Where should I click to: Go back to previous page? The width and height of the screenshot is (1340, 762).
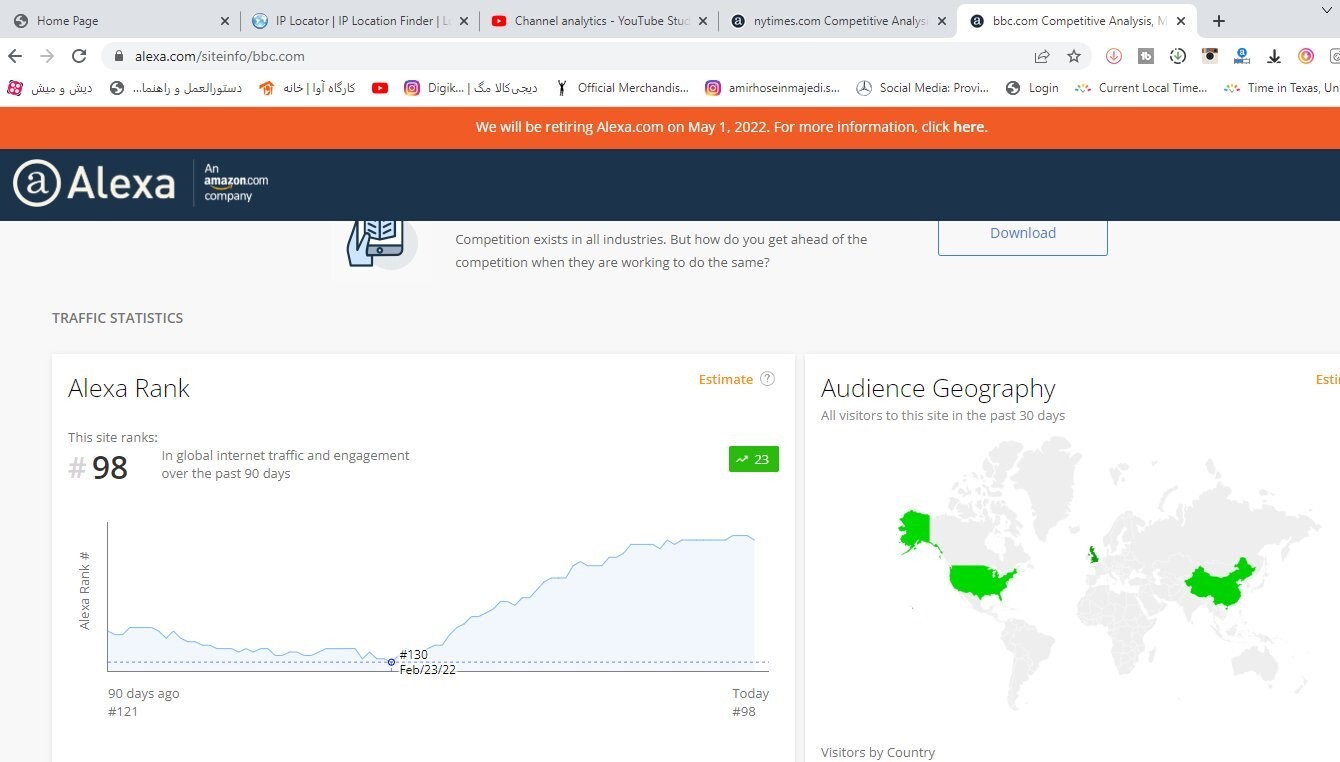(x=15, y=56)
